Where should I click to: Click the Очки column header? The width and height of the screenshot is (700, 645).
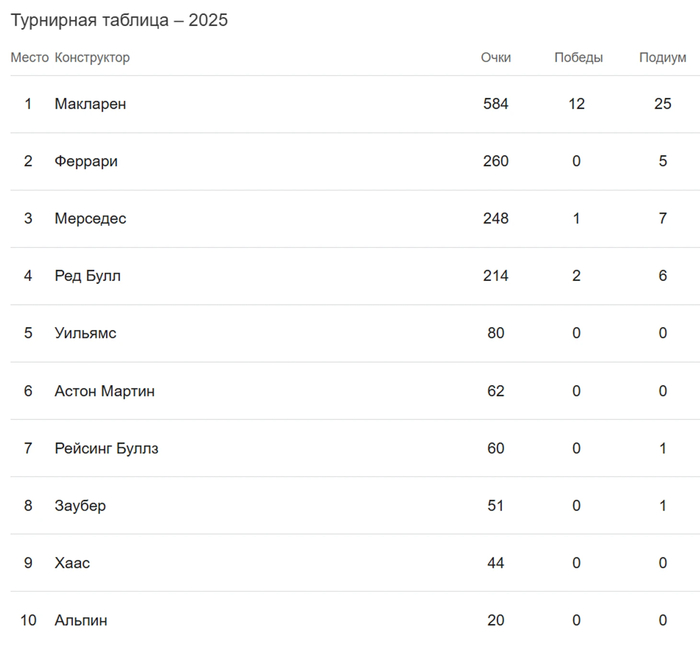point(495,58)
